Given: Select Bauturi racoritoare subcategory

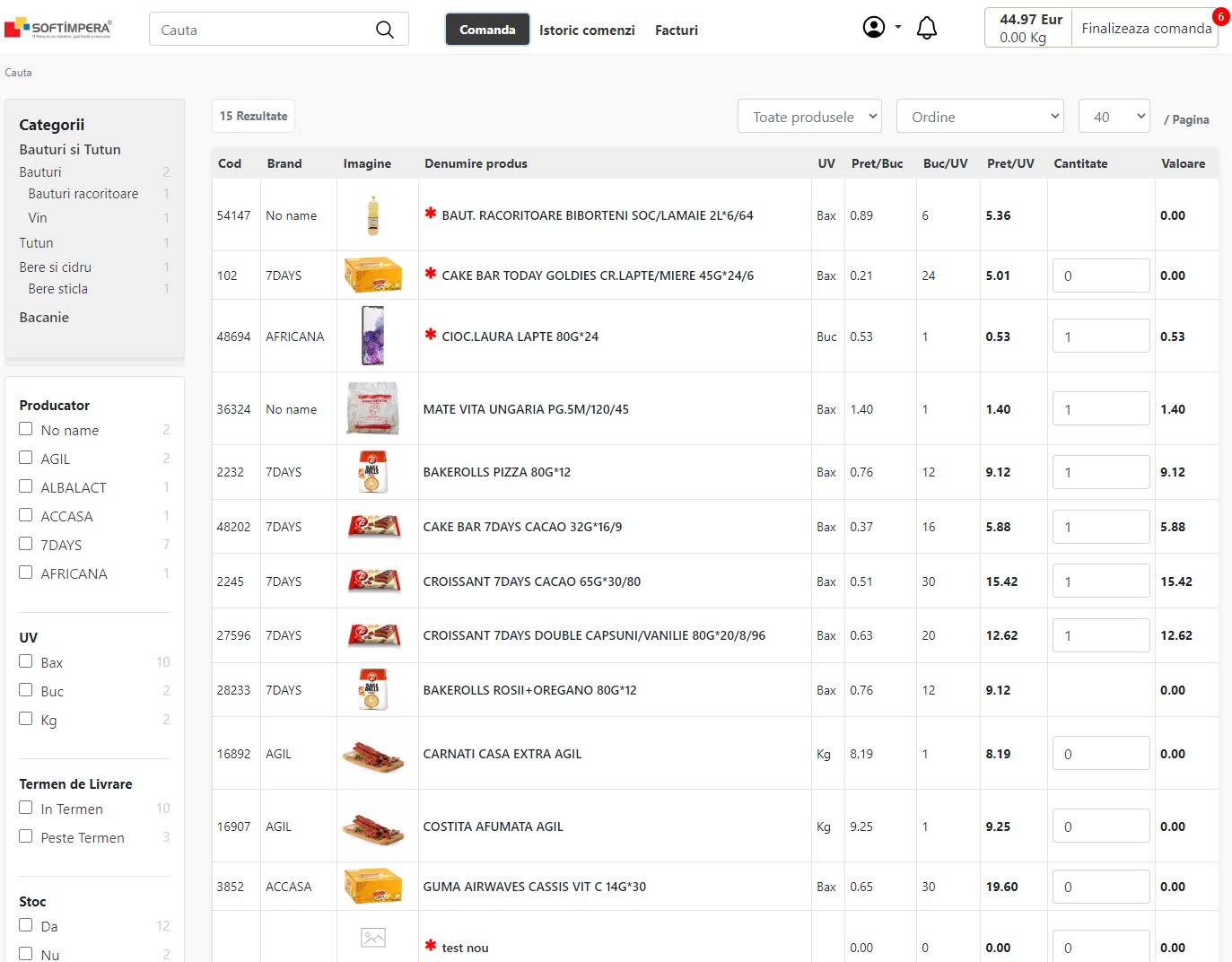Looking at the screenshot, I should point(83,194).
